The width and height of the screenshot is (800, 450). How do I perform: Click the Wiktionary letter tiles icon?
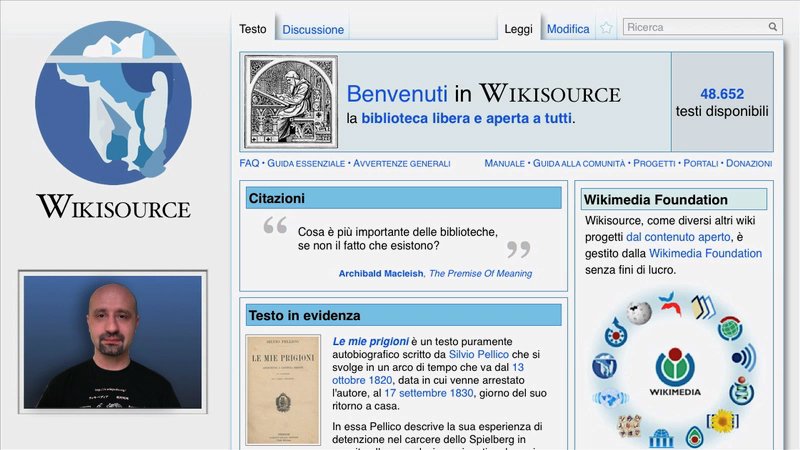tap(629, 424)
